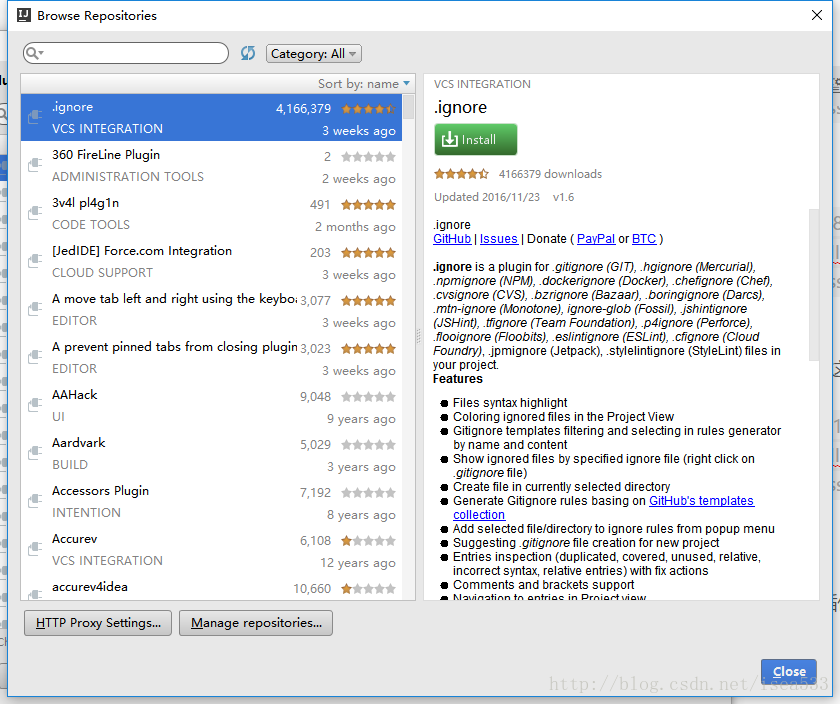Click plugin icon beside [JedIDE] Force.com Integration
This screenshot has width=840, height=704.
click(x=35, y=260)
